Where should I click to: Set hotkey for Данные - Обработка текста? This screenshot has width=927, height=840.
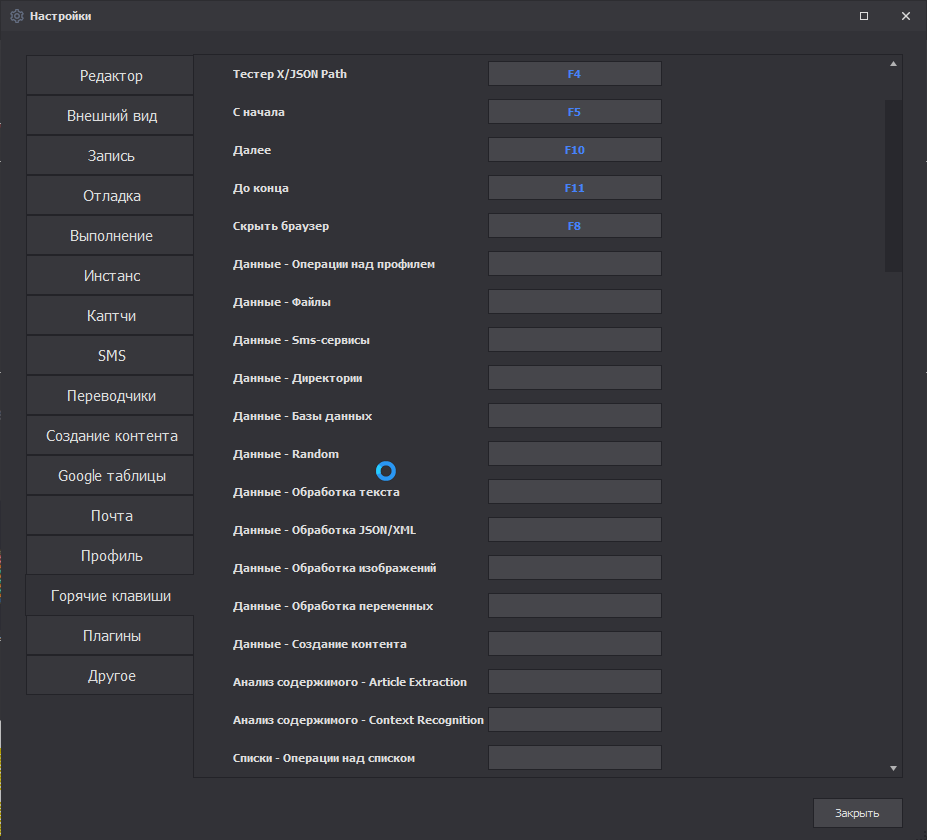[x=575, y=492]
